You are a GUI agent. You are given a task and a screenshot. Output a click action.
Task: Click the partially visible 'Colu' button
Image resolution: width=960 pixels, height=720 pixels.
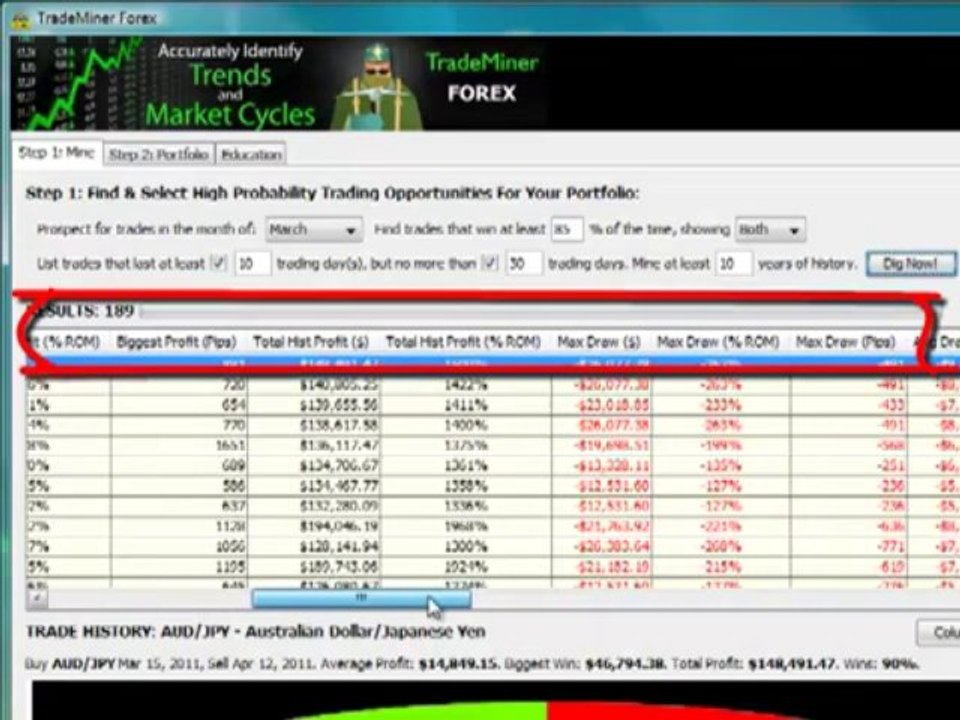tap(938, 632)
